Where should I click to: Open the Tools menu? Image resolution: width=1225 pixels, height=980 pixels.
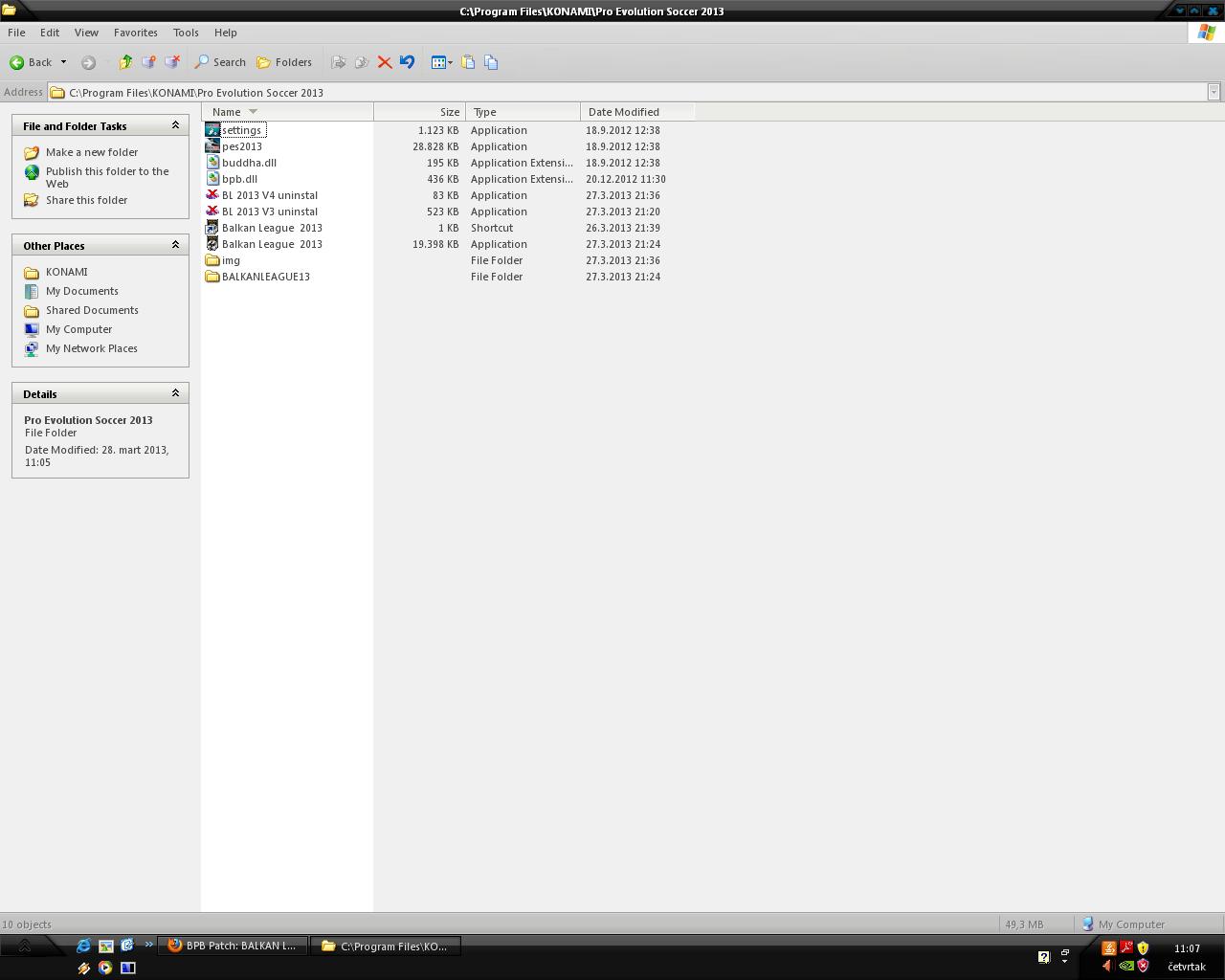tap(186, 33)
